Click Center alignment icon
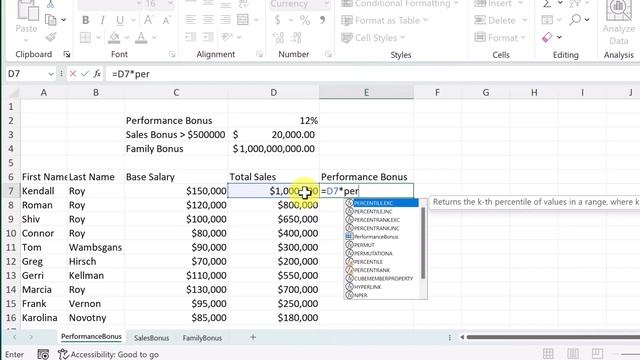This screenshot has height=360, width=640. (208, 20)
